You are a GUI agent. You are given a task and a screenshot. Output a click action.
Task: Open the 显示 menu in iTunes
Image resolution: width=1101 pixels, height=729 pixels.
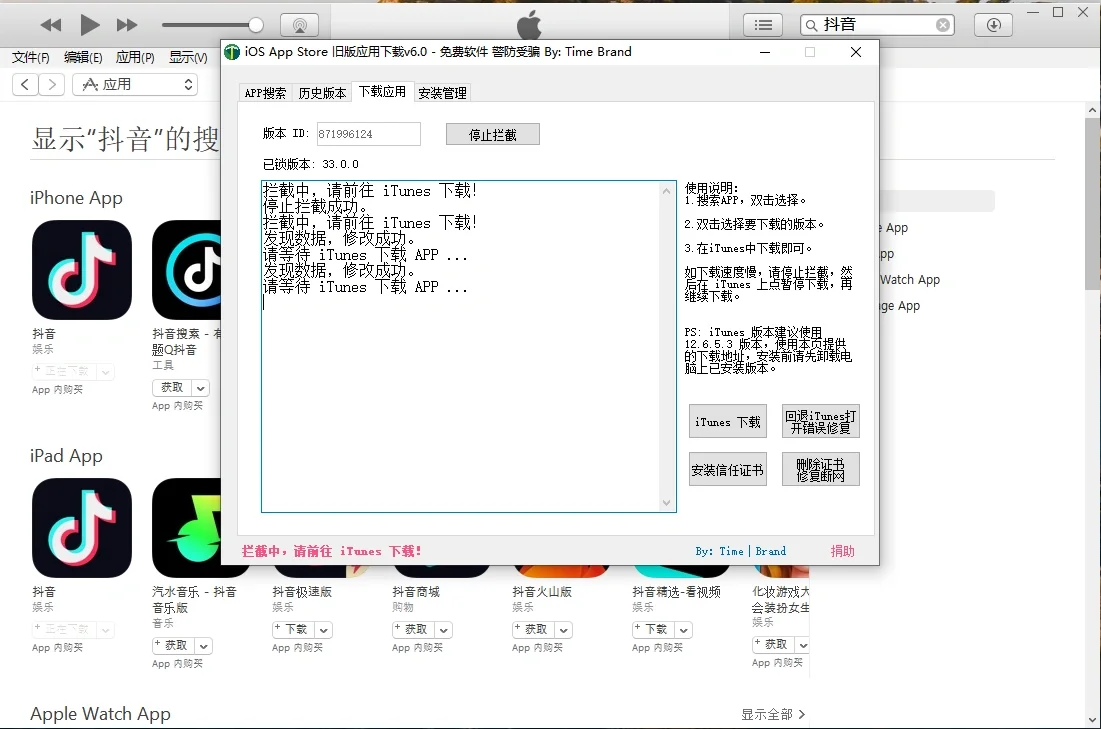click(186, 57)
